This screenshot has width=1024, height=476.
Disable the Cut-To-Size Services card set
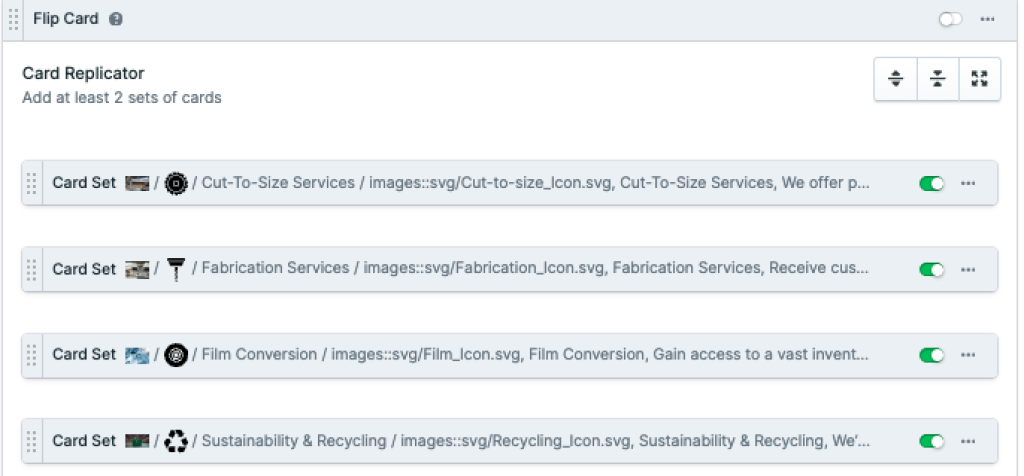click(x=931, y=183)
